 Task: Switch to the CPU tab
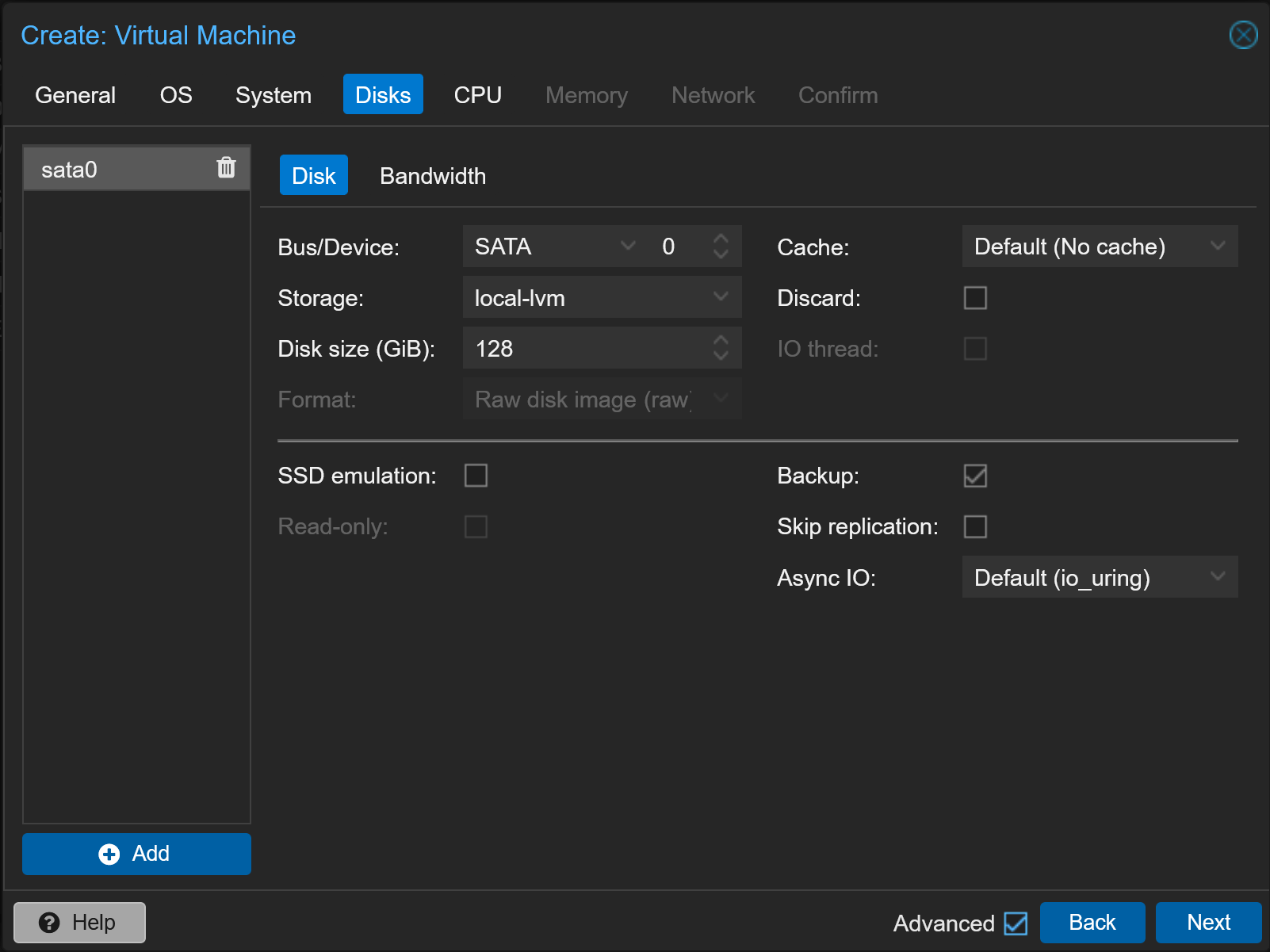point(478,95)
